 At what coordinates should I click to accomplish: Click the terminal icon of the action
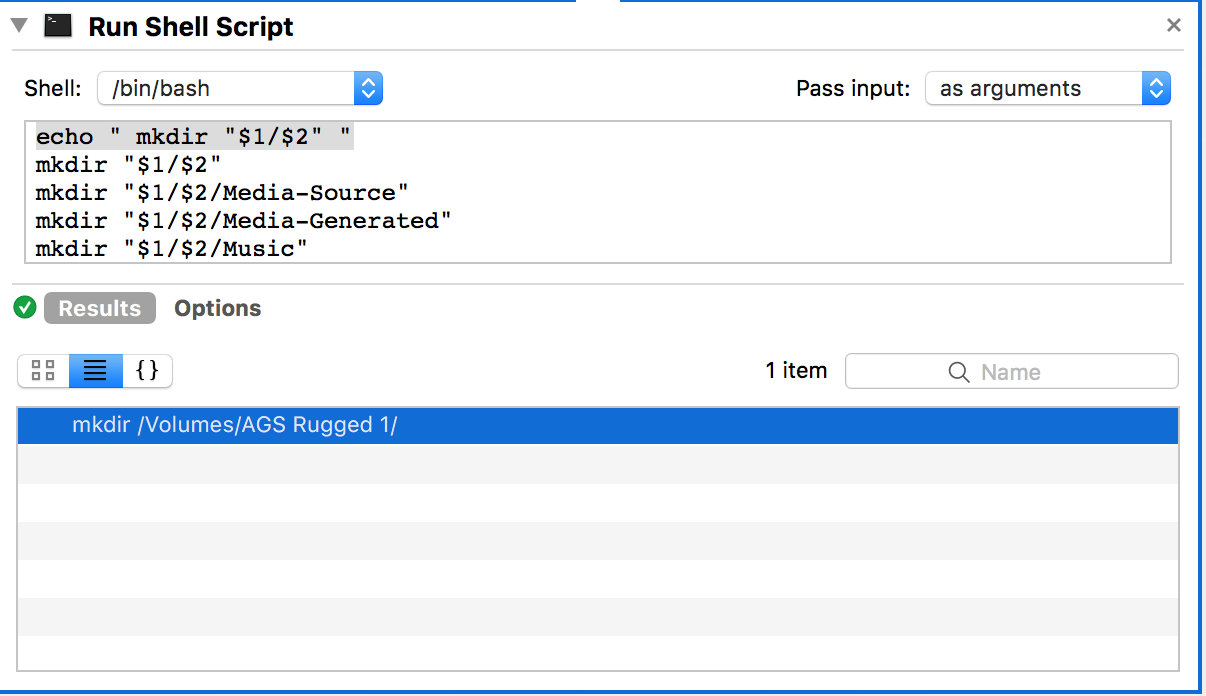coord(58,26)
